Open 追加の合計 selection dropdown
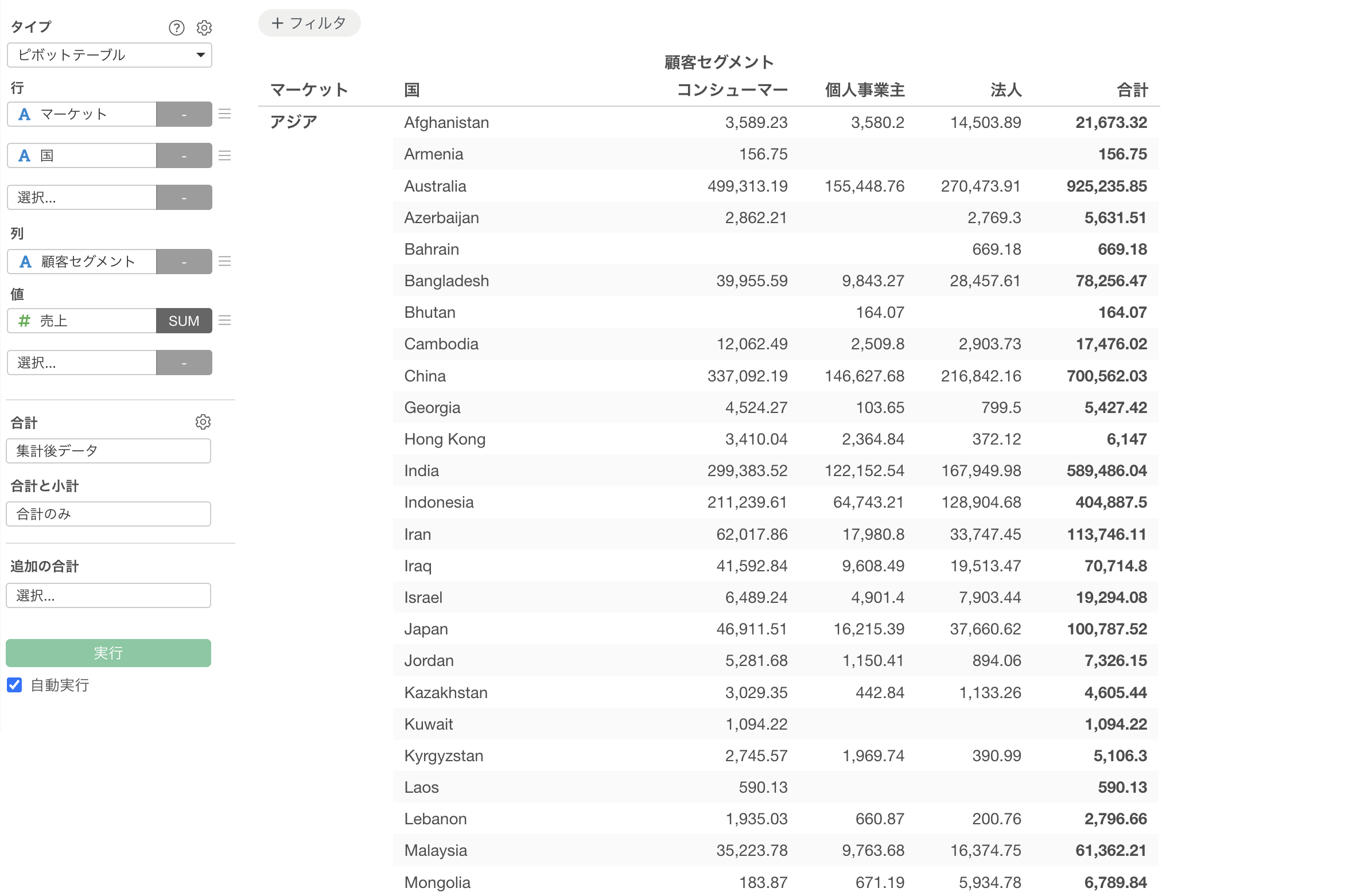This screenshot has height=896, width=1360. coord(108,595)
